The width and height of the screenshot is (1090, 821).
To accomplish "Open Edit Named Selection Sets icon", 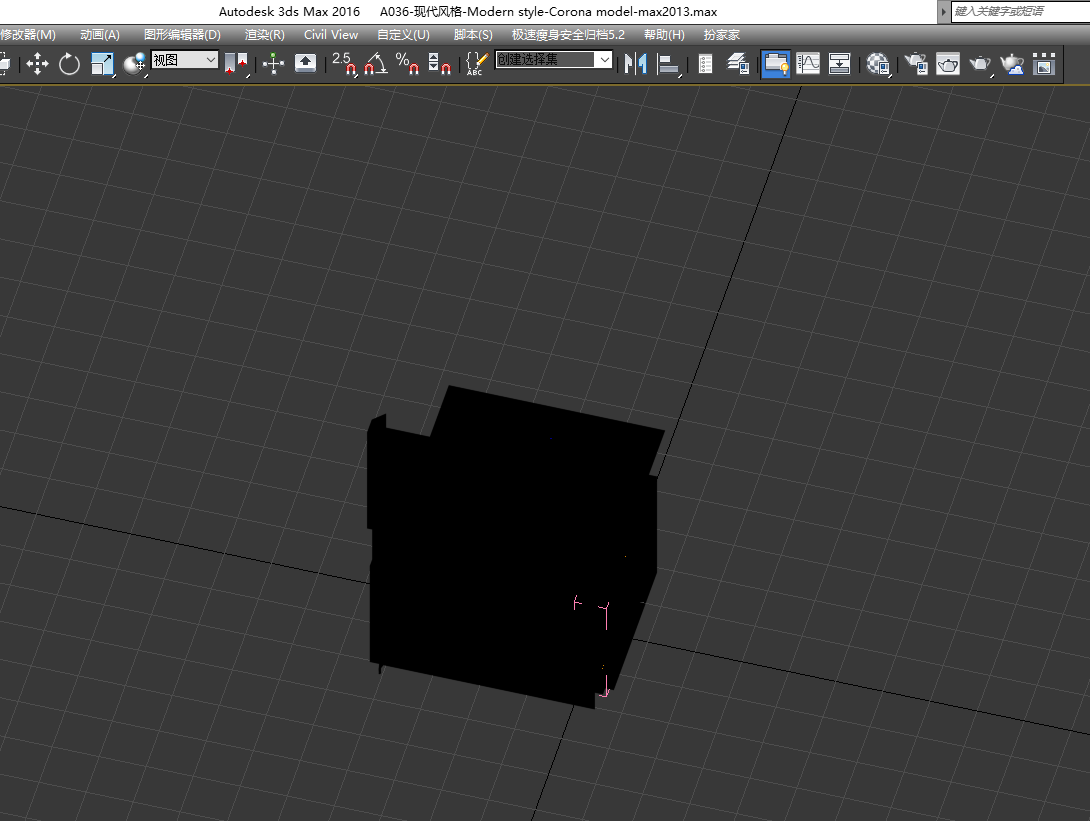I will 477,64.
